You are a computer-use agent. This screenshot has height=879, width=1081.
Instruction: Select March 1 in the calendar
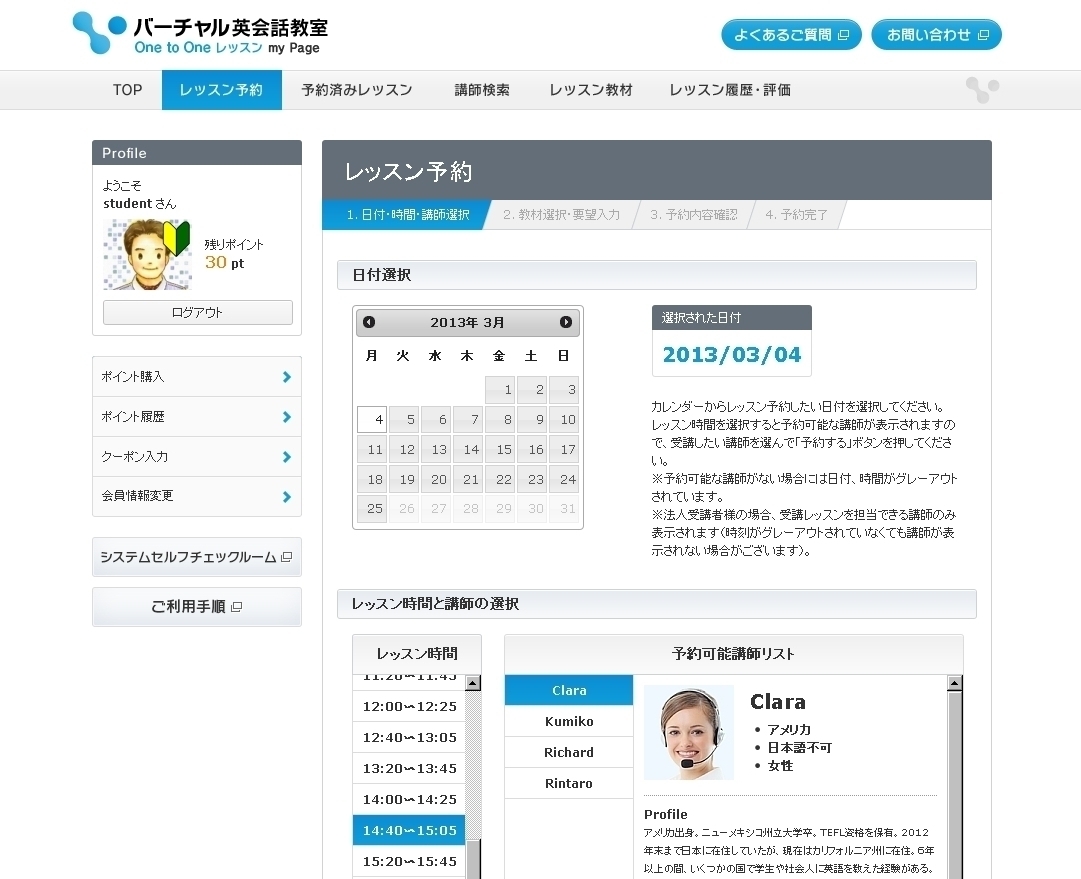500,390
